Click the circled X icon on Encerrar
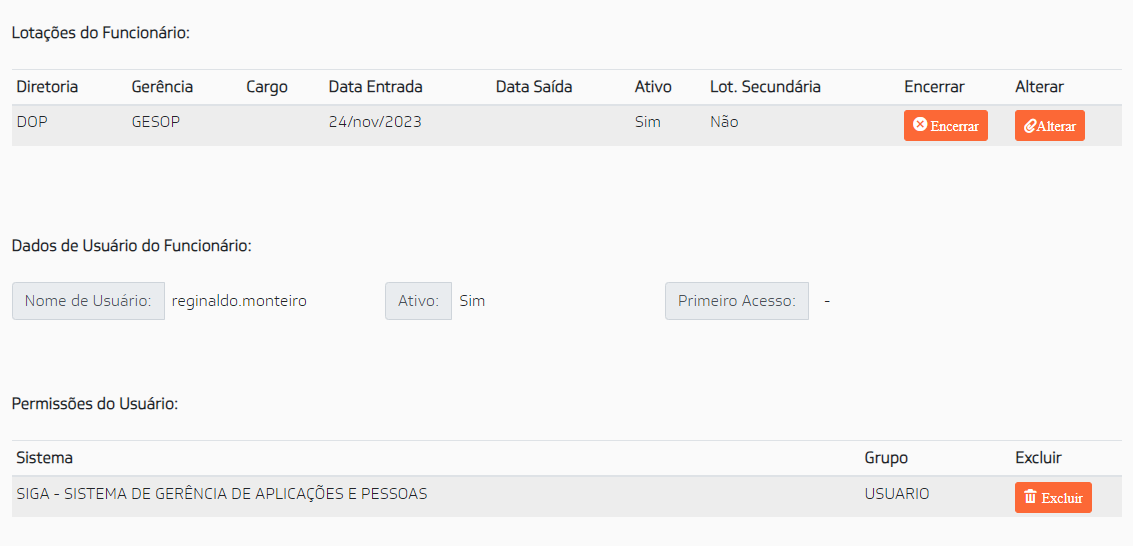The height and width of the screenshot is (546, 1133). click(920, 125)
